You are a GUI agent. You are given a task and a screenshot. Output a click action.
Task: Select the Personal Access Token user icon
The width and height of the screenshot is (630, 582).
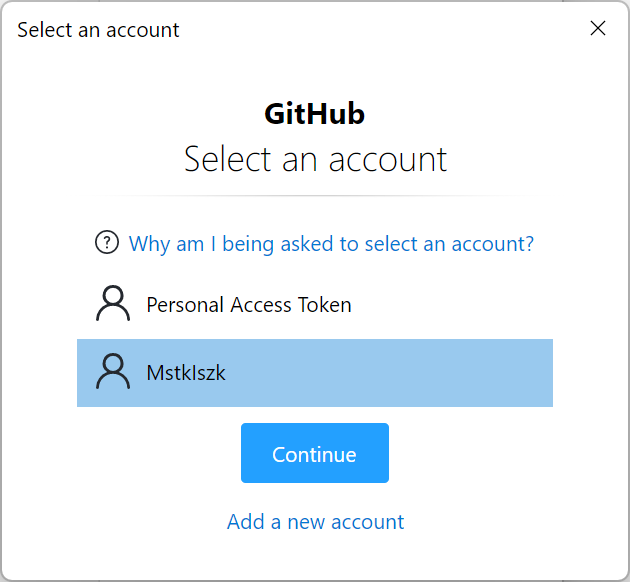coord(113,304)
